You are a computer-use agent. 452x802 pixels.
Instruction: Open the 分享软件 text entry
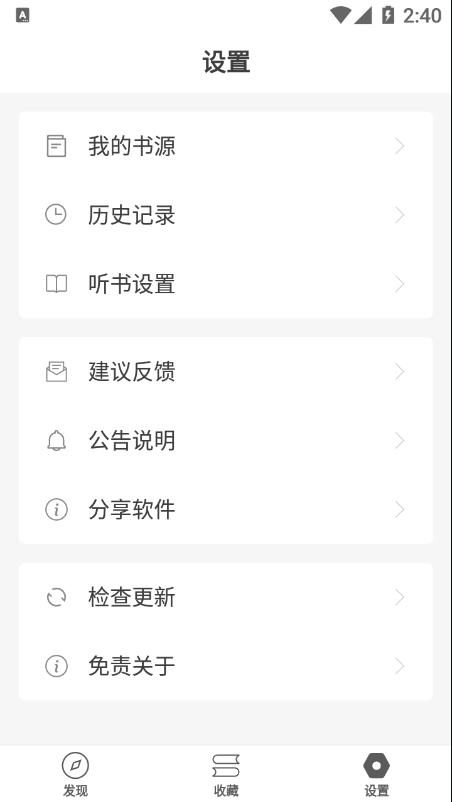point(132,510)
